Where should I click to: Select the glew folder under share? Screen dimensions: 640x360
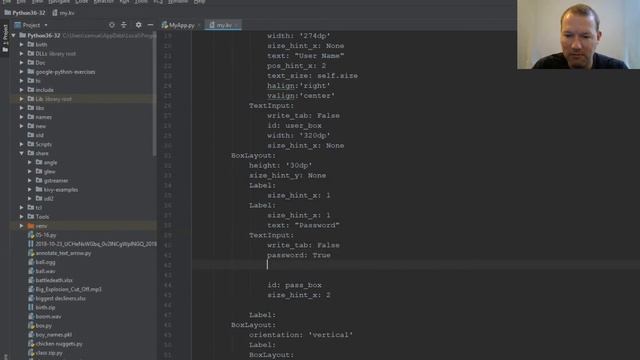45,171
